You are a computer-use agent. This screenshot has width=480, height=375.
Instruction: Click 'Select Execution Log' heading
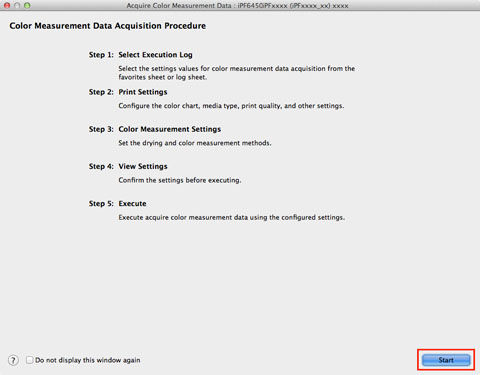tap(155, 55)
